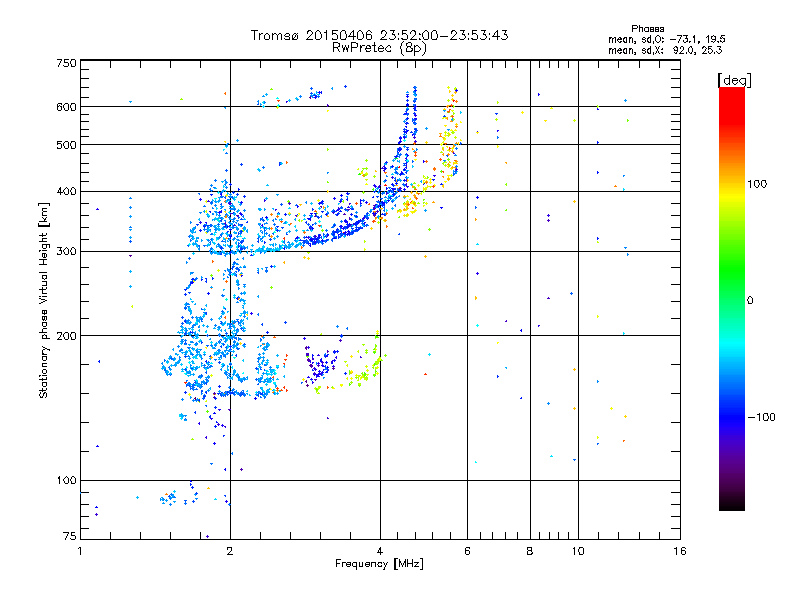The image size is (800, 600).
Task: Click the y-axis '750' tick label
Action: point(67,63)
